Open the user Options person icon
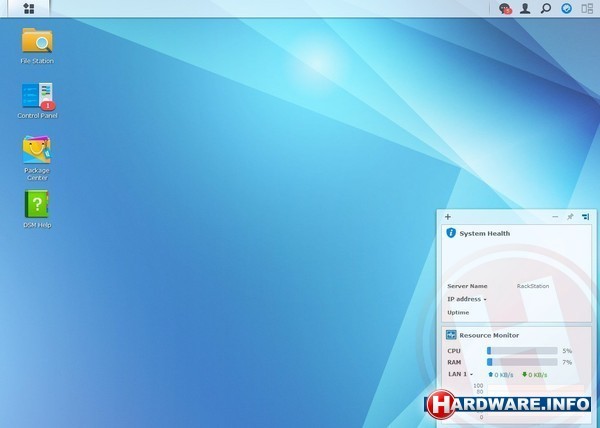The image size is (600, 428). [525, 8]
